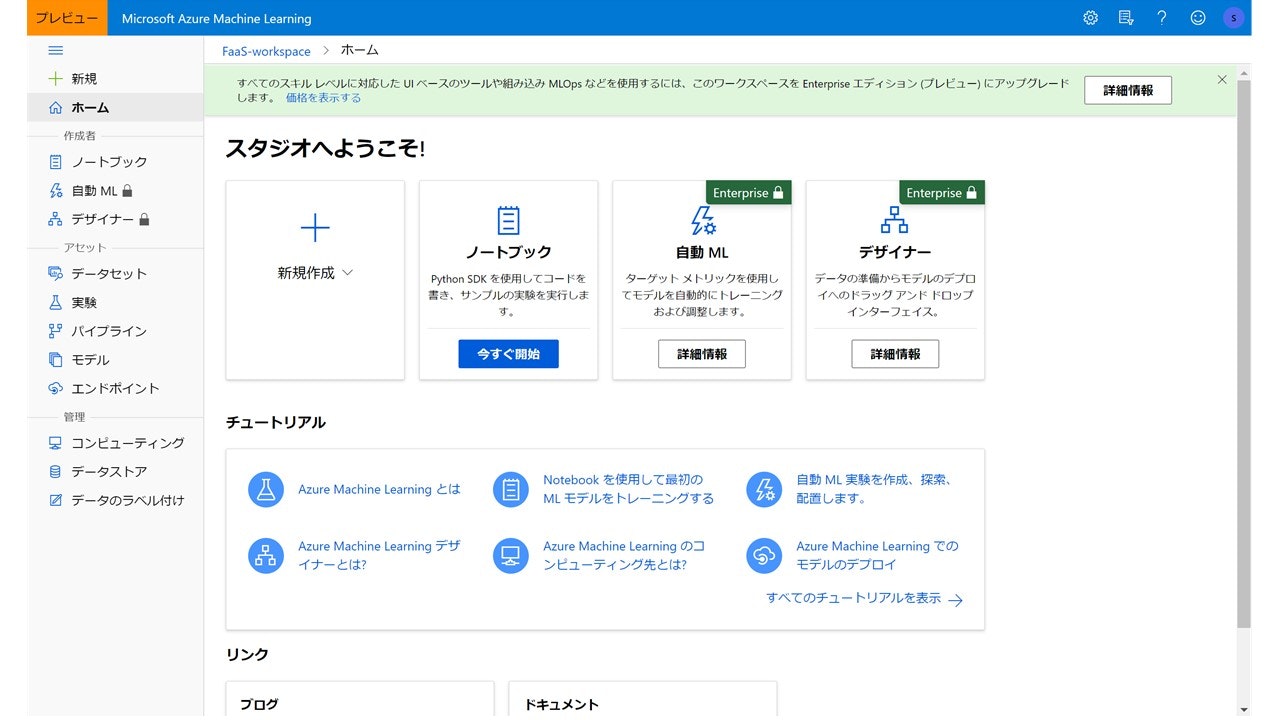
Task: Click the ドキュメント card heading
Action: click(561, 704)
